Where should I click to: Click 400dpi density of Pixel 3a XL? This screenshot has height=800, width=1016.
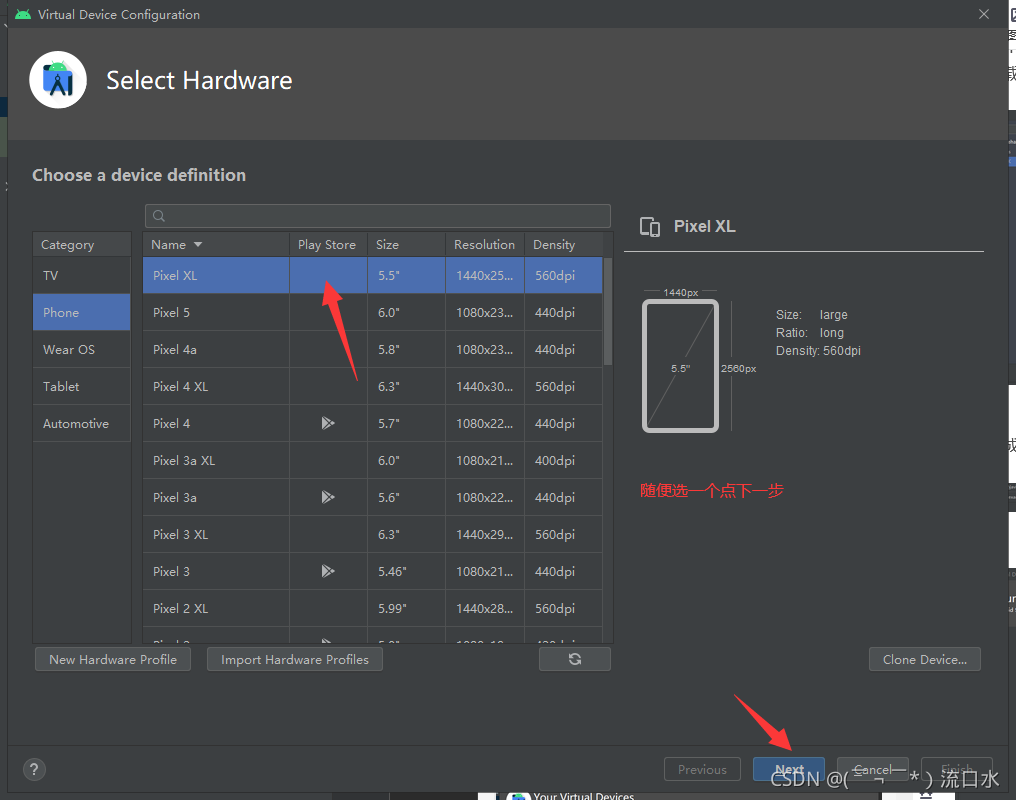coord(555,460)
